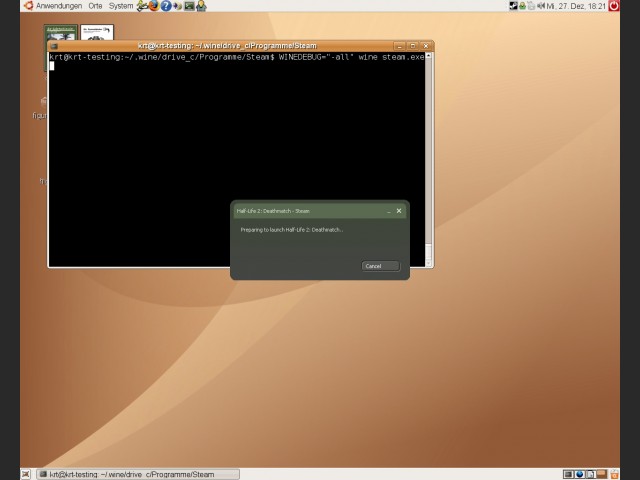The image size is (640, 480).
Task: Click the red power logout button
Action: [x=614, y=6]
